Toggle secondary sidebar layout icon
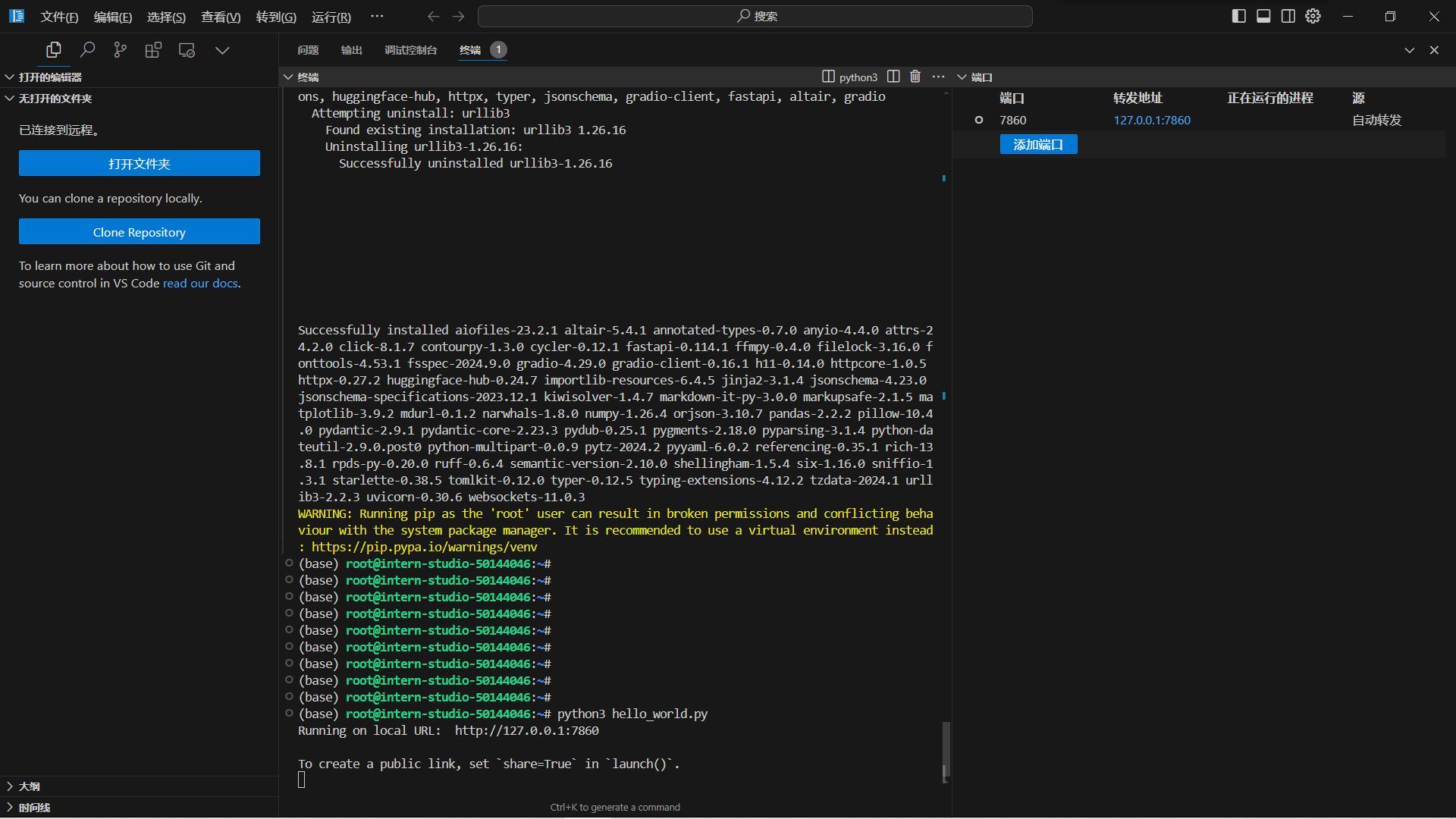 (x=1288, y=16)
